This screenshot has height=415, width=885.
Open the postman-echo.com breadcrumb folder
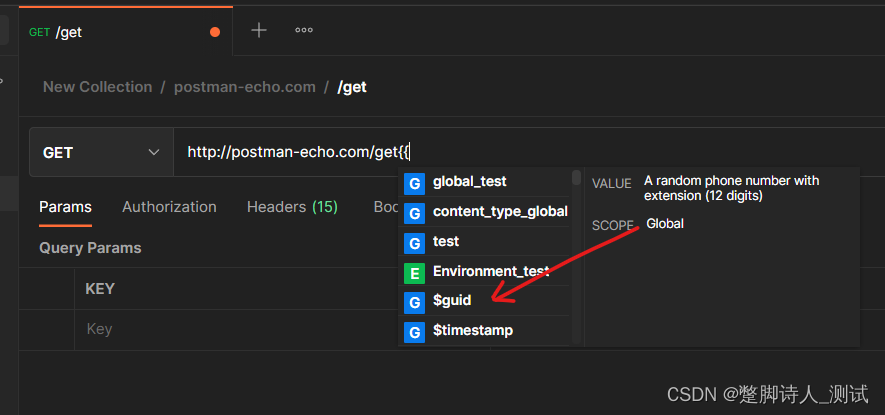(244, 87)
